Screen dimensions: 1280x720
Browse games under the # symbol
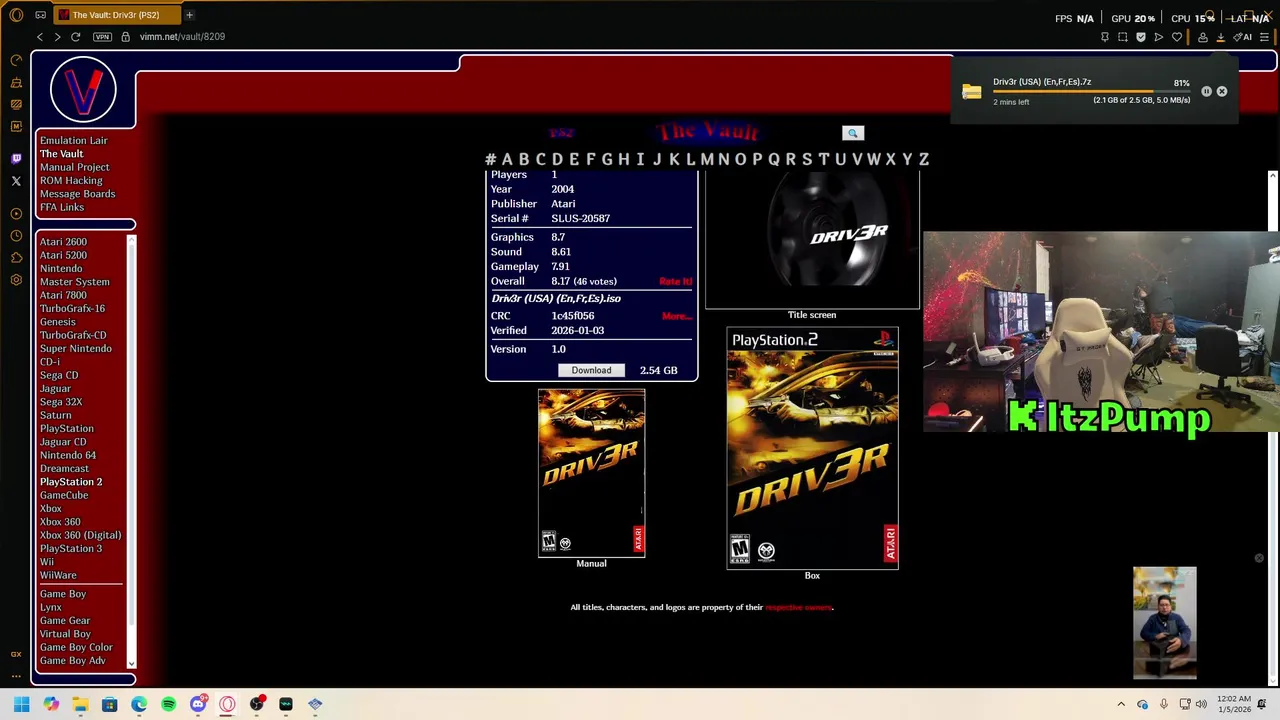pos(490,159)
